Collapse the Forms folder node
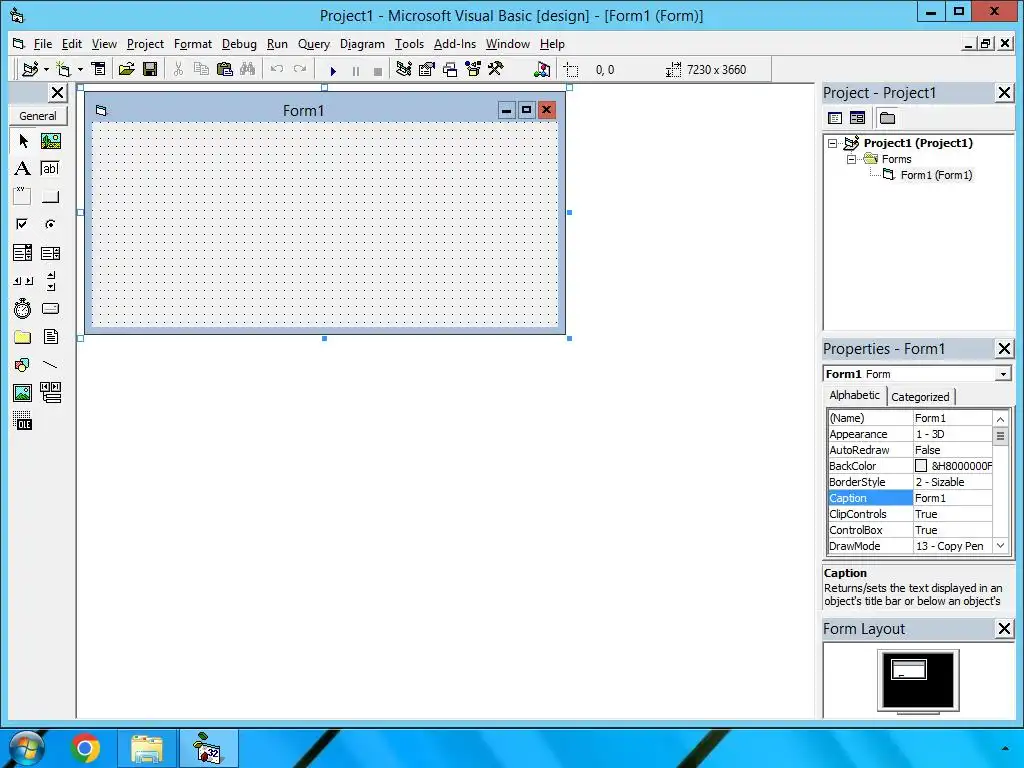This screenshot has height=768, width=1024. click(851, 159)
